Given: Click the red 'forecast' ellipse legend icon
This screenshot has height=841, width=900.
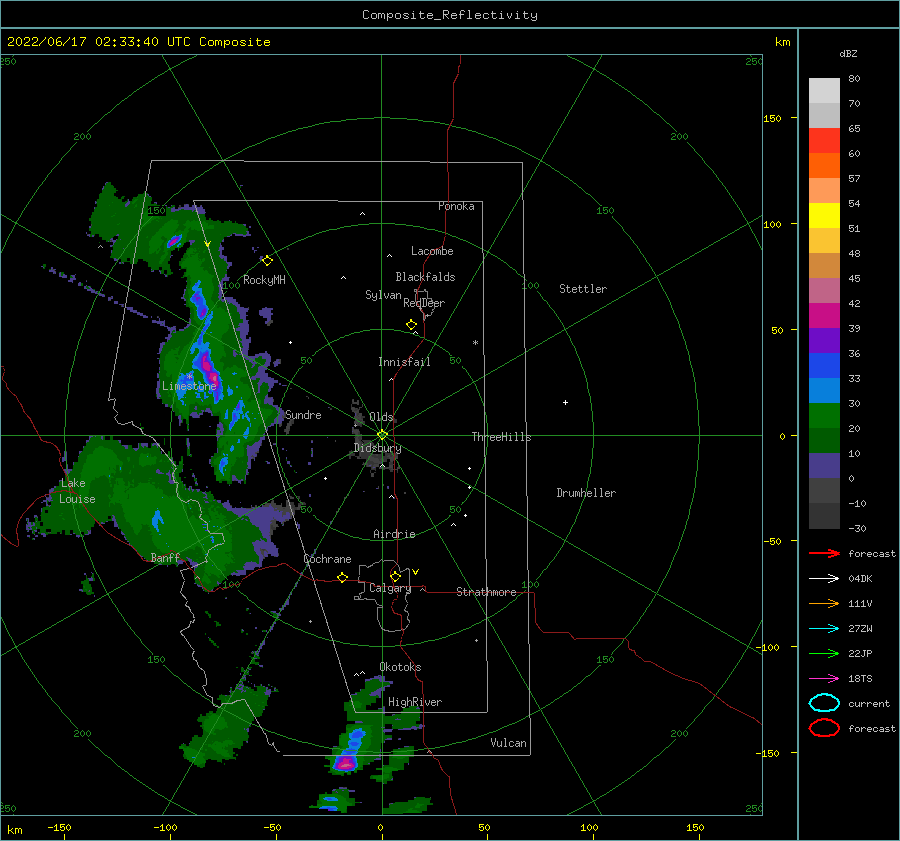Looking at the screenshot, I should click(824, 728).
